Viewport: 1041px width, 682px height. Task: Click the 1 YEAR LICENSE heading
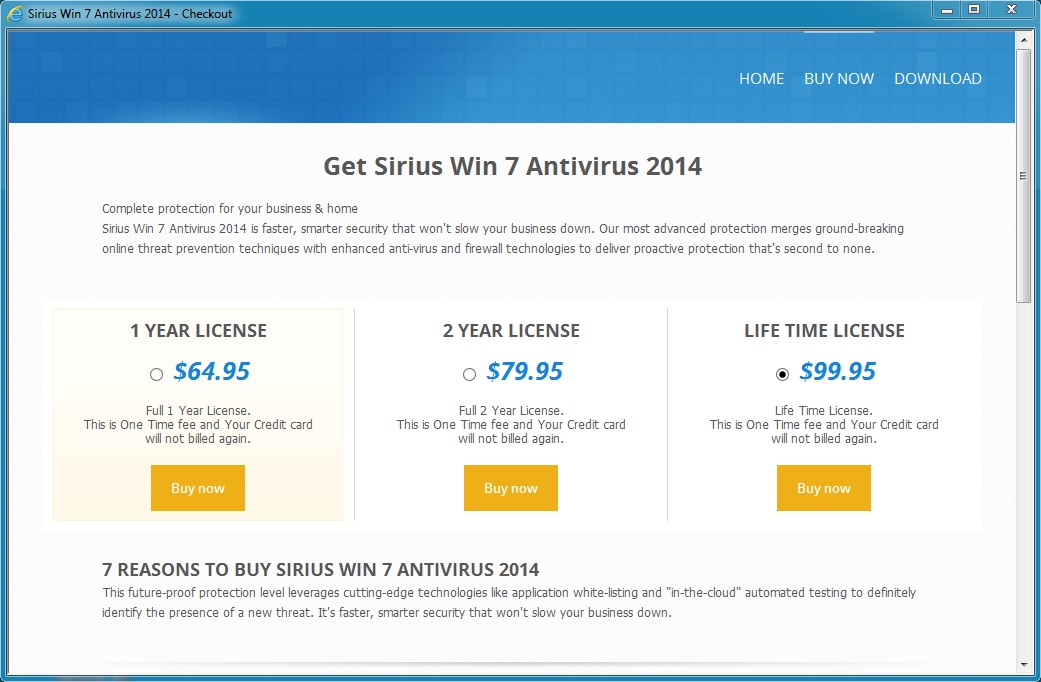[198, 331]
